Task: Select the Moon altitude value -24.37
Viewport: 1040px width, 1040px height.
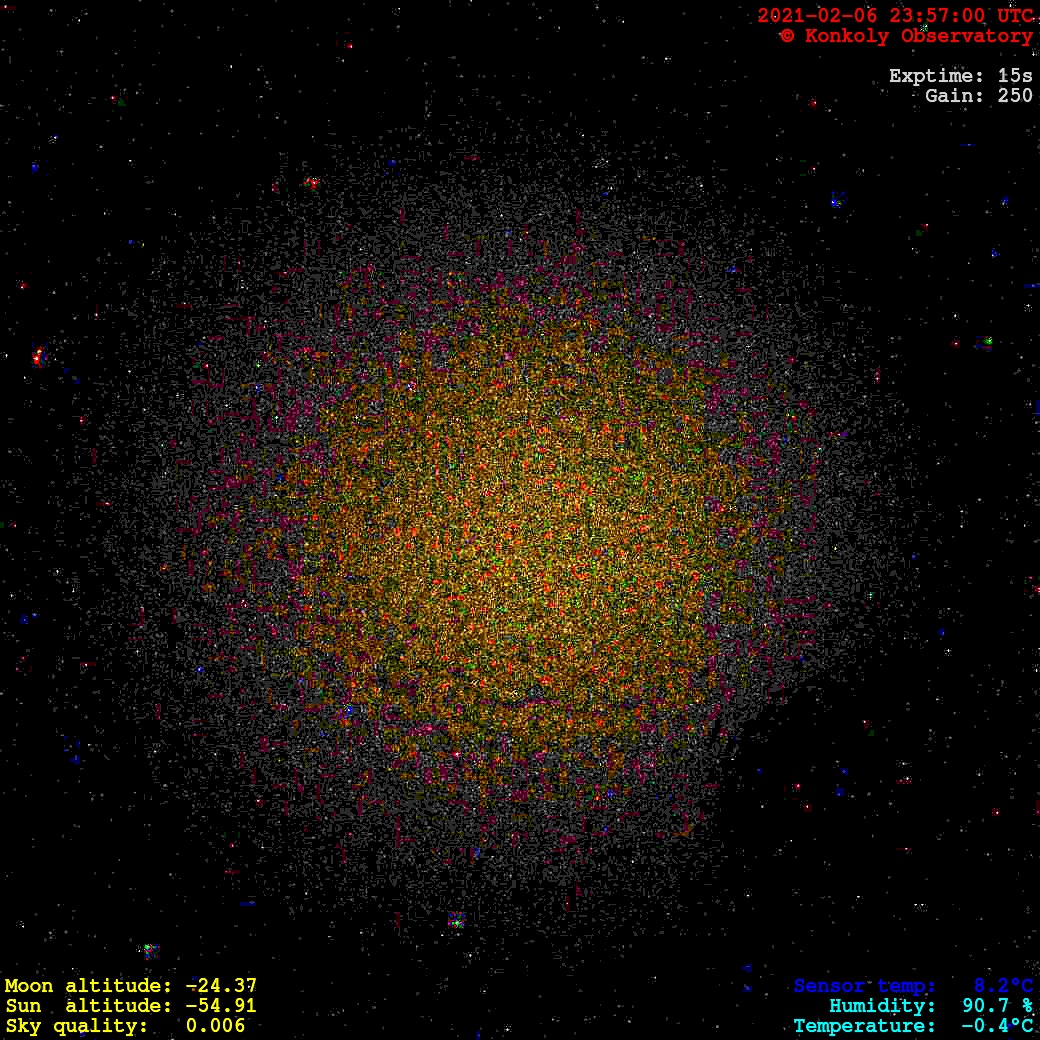Action: pos(221,986)
